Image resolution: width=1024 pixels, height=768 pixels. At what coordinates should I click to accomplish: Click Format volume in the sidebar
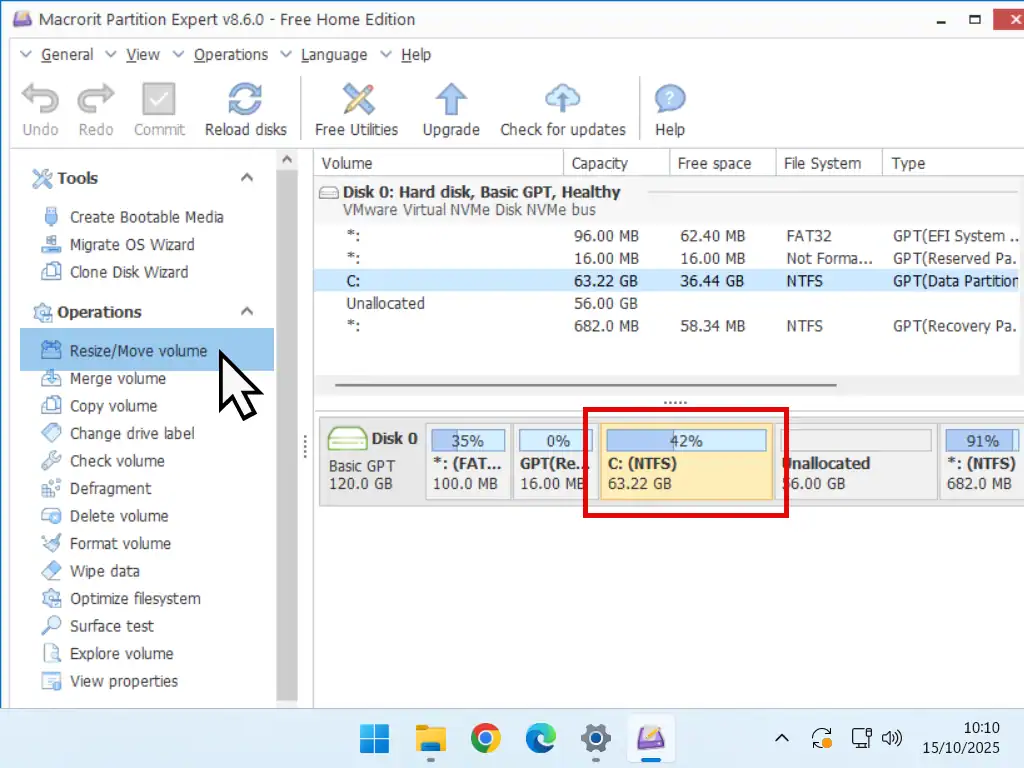click(x=120, y=544)
